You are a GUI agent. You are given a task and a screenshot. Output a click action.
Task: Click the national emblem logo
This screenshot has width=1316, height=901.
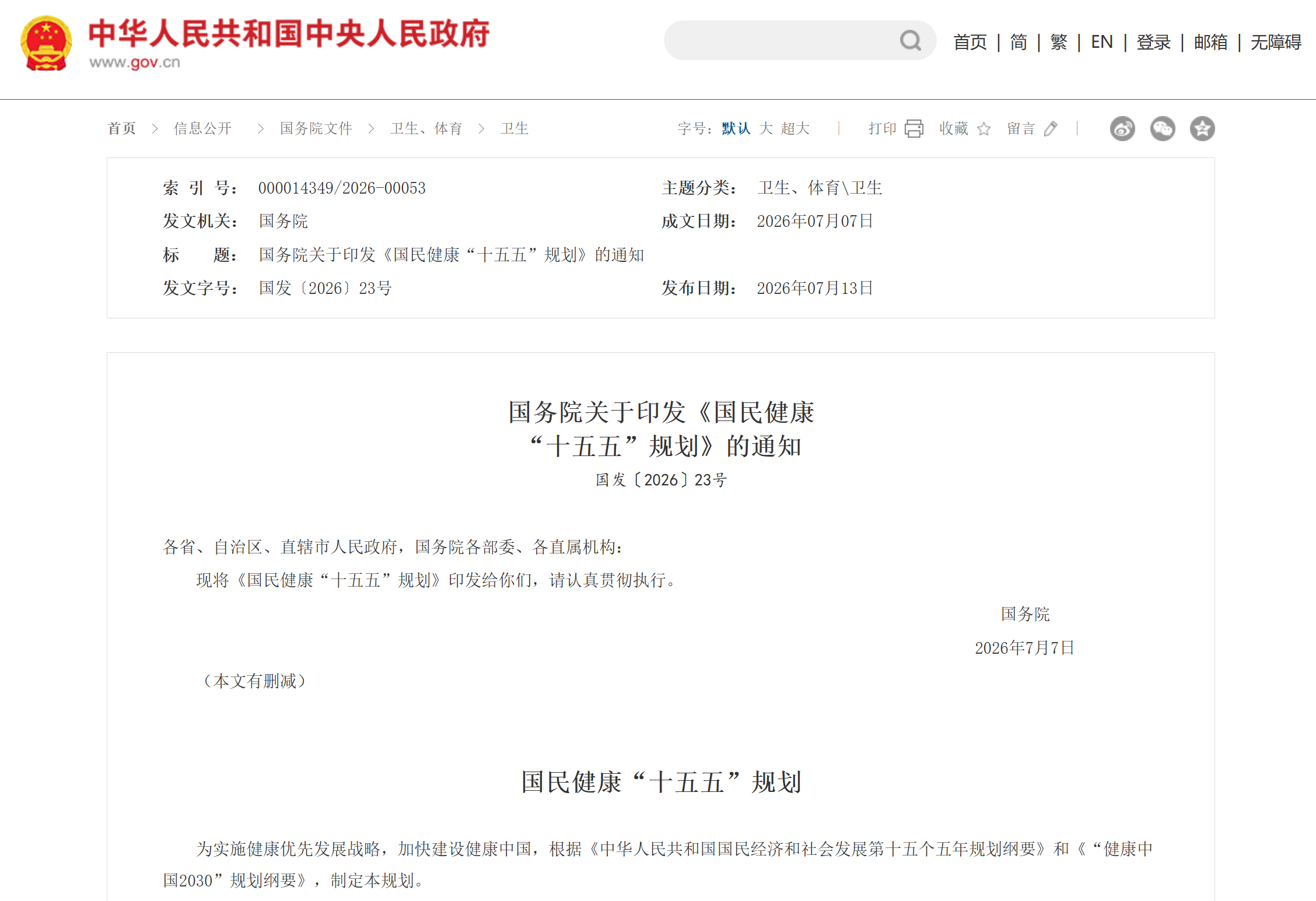point(46,43)
